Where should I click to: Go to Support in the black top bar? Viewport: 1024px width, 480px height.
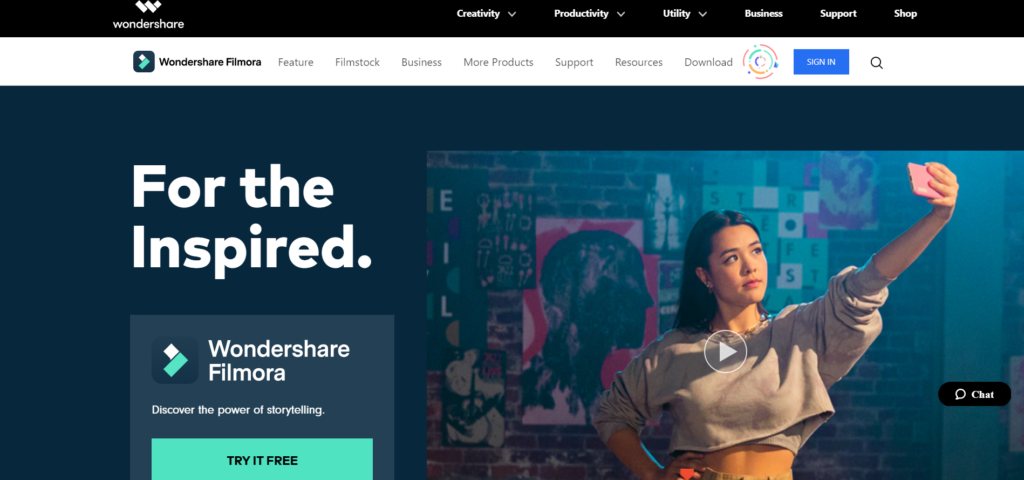click(x=838, y=14)
